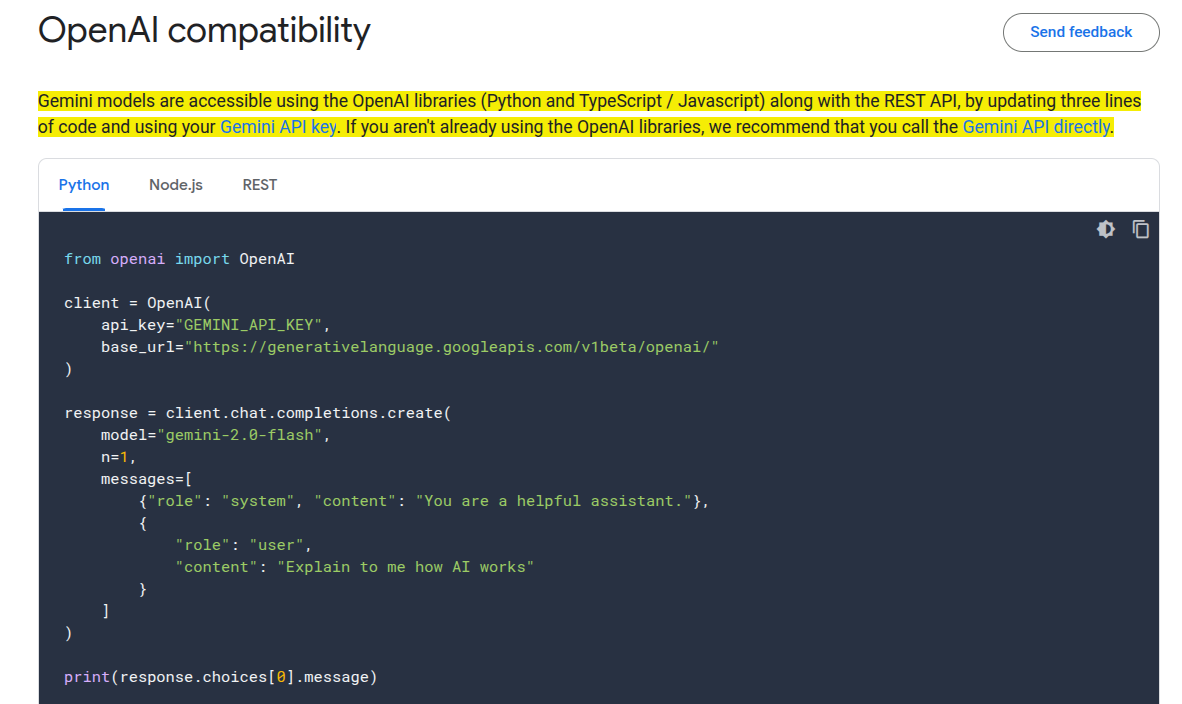Screen dimensions: 1182x704
Task: Click the 'n=1,' code line
Action: (118, 457)
